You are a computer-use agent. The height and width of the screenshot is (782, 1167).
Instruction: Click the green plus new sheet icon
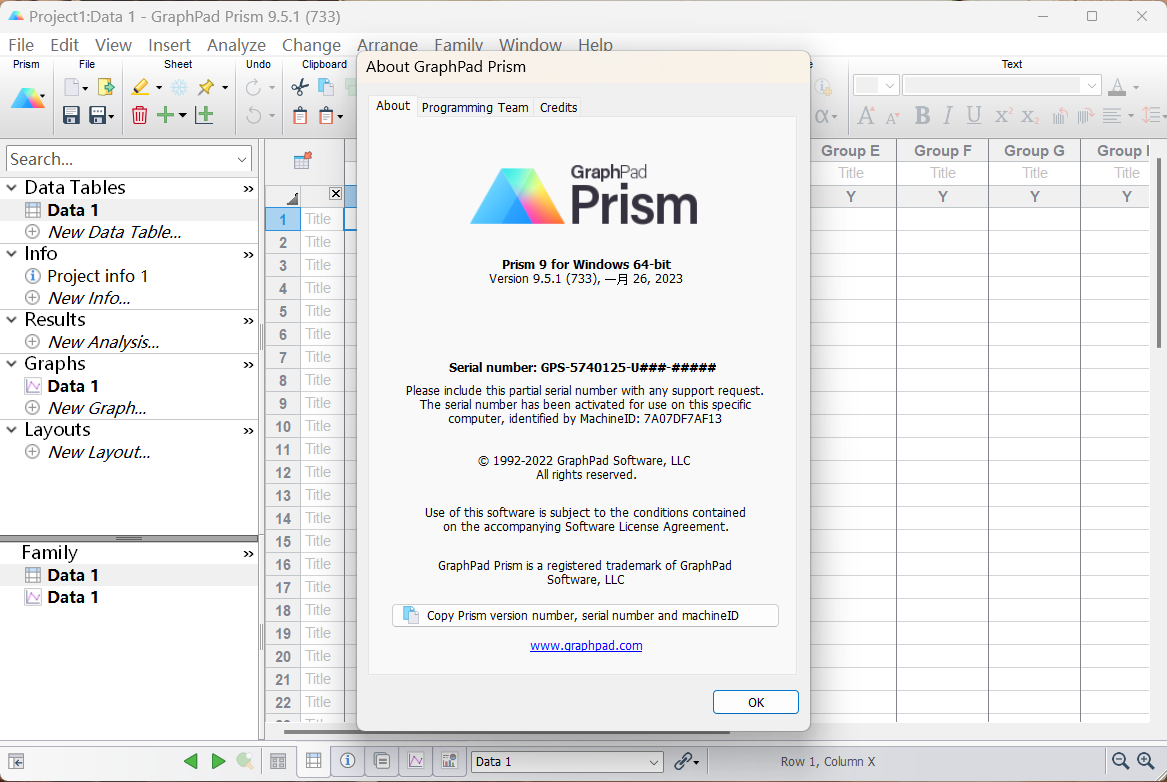(165, 115)
